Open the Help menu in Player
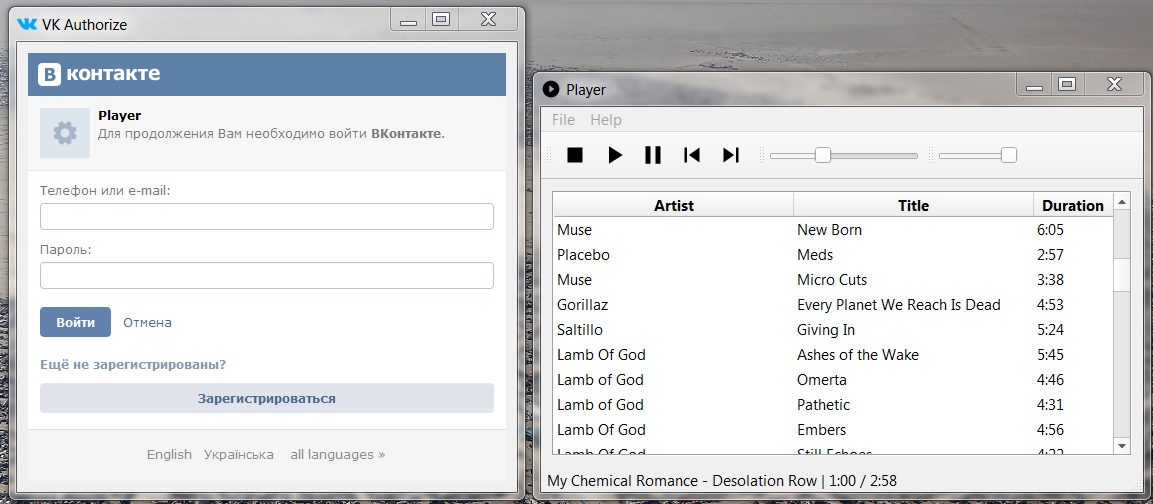The height and width of the screenshot is (504, 1153). pyautogui.click(x=606, y=120)
